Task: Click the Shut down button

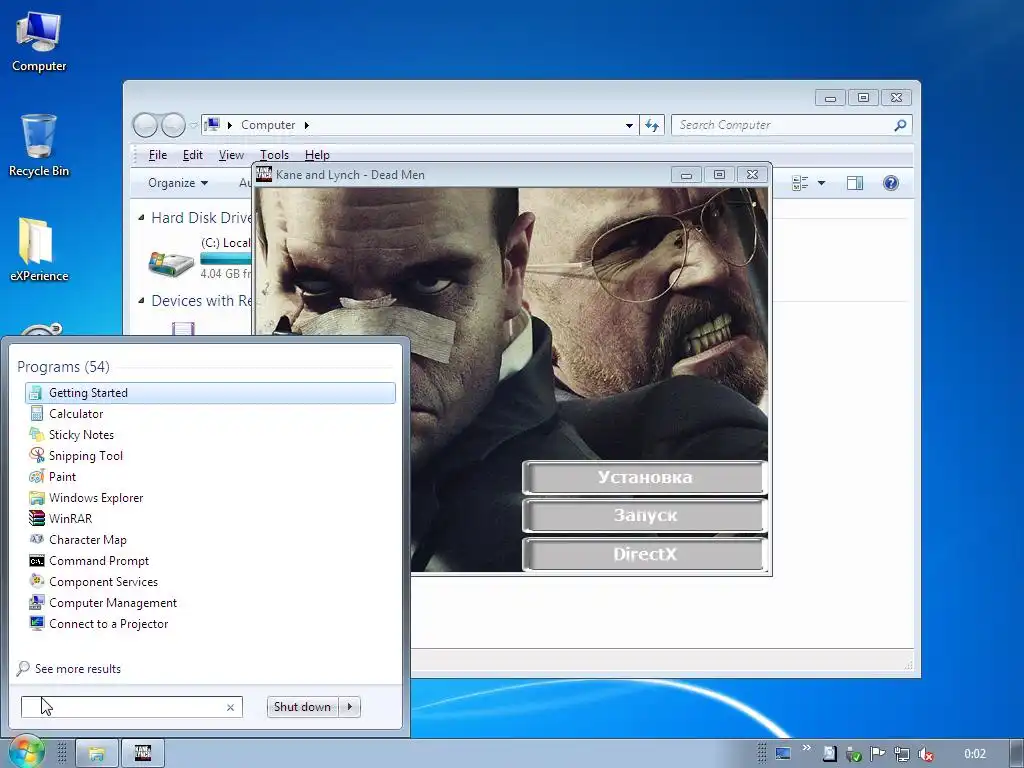Action: [x=303, y=707]
